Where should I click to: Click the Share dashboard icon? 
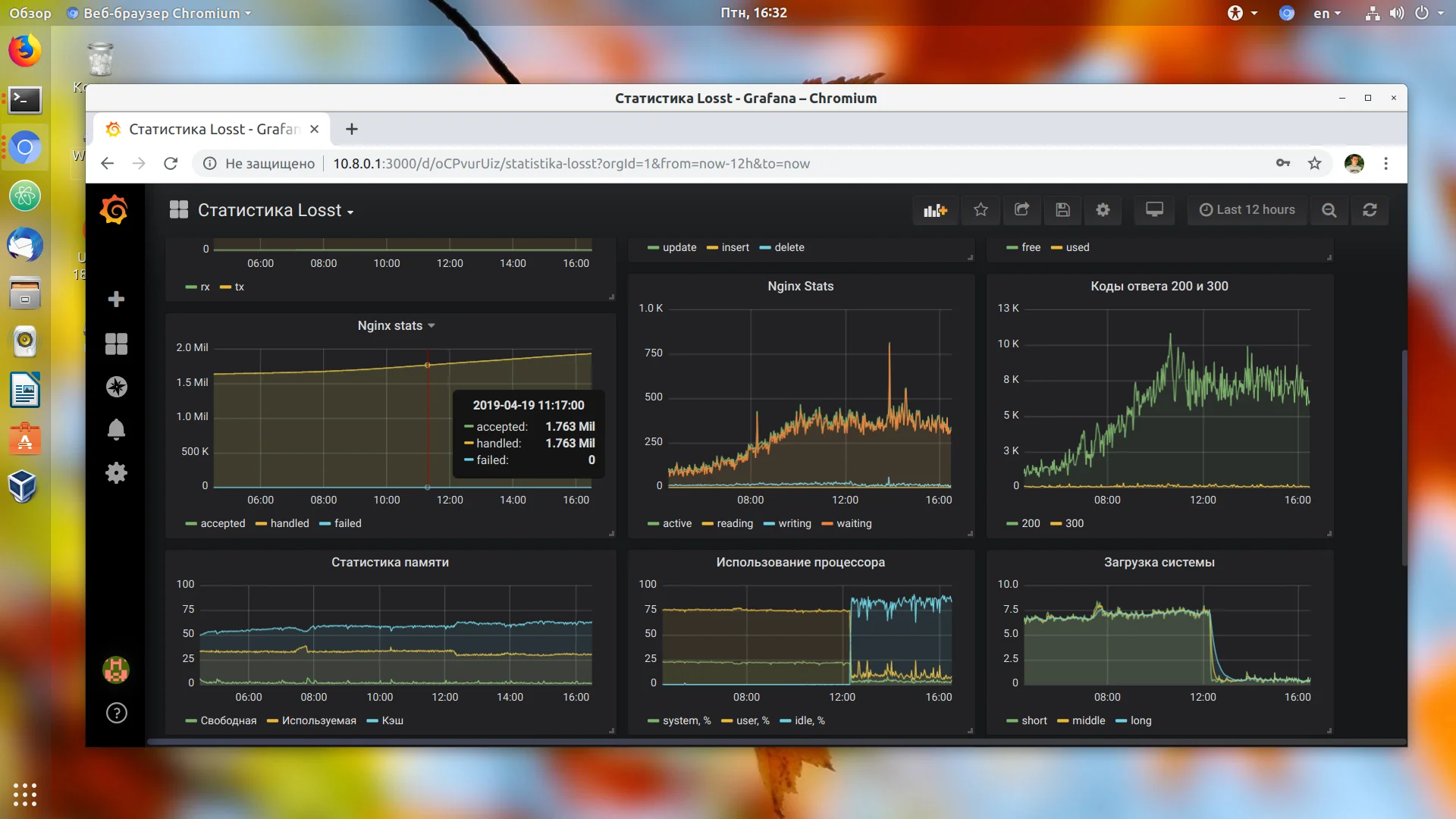tap(1021, 210)
